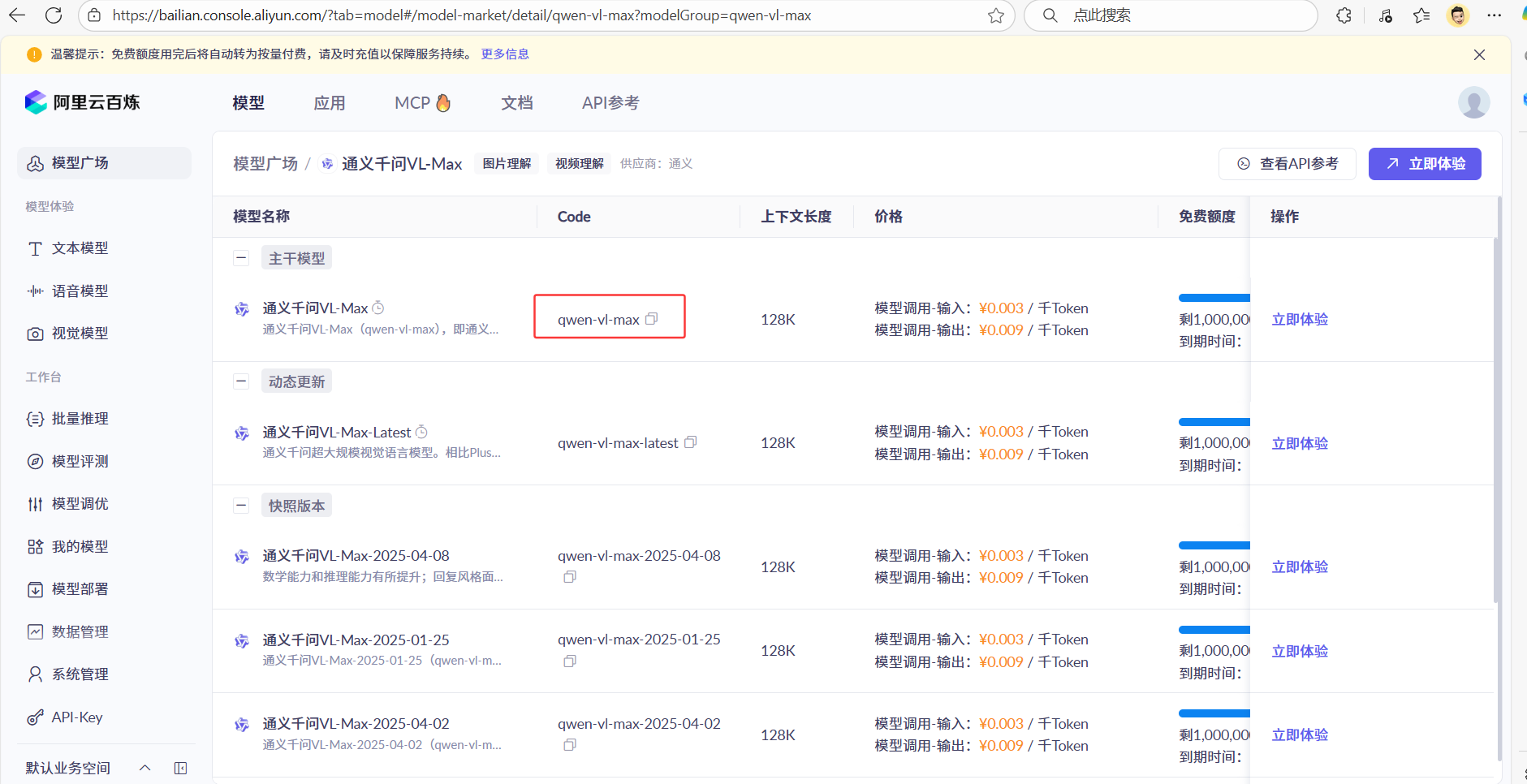1527x784 pixels.
Task: Copy the qwen-vl-max-latest code
Action: [690, 442]
